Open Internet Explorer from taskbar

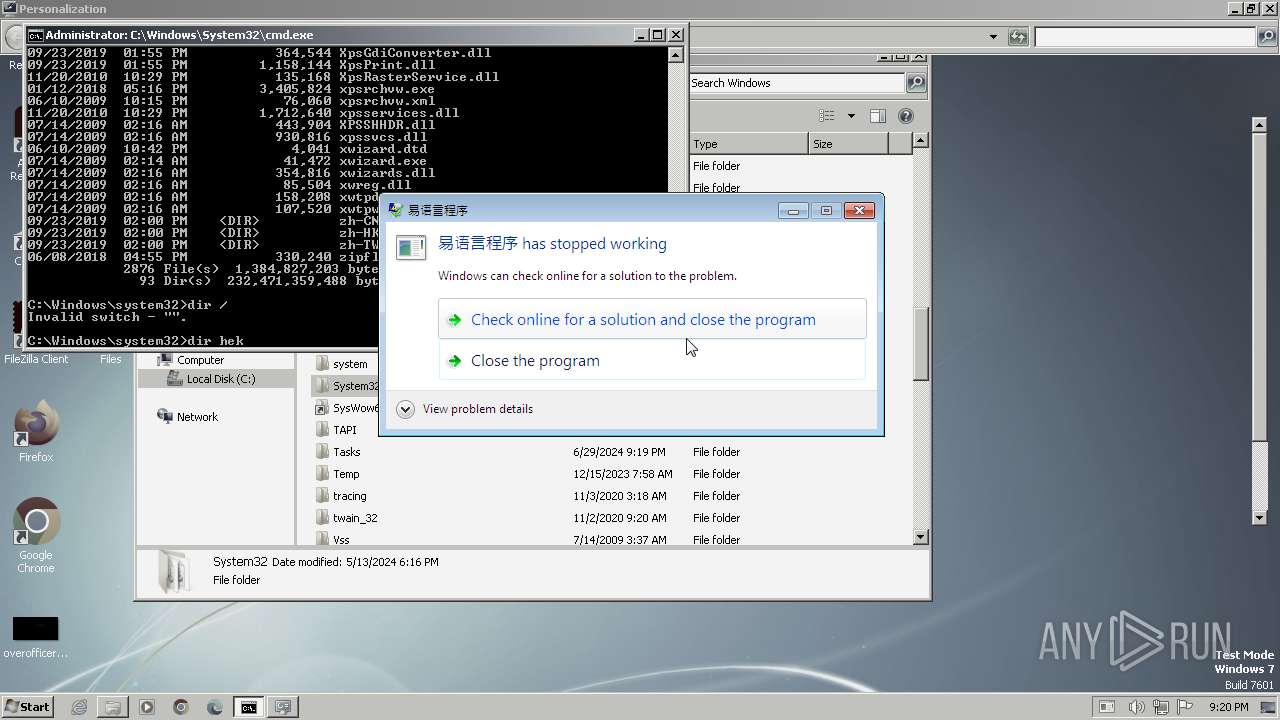tap(79, 707)
